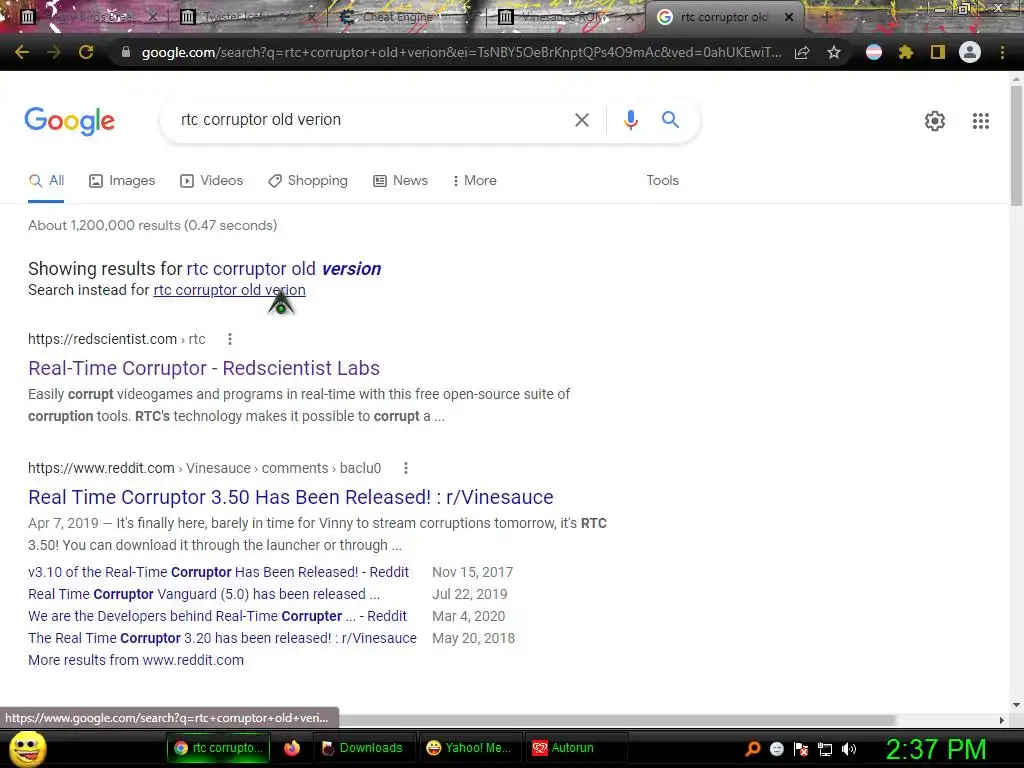Open the Yahoo! Messenger taskbar item
Viewport: 1024px width, 768px height.
[x=468, y=748]
